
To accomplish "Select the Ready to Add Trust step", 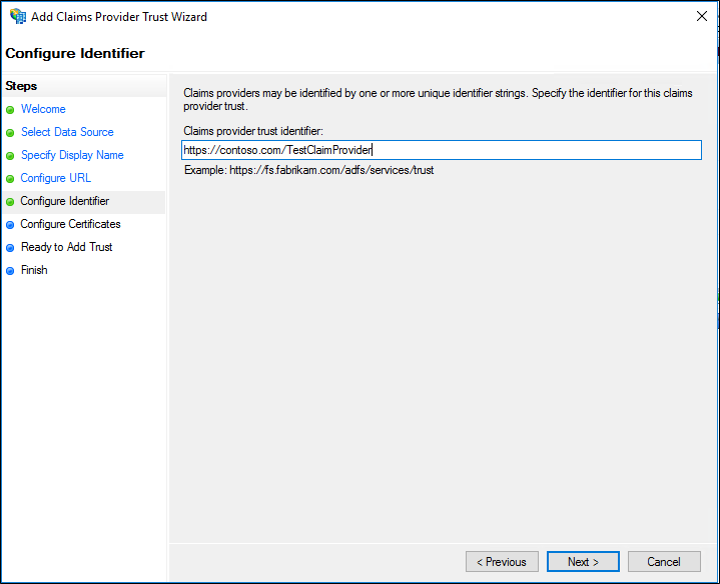I will (x=67, y=247).
